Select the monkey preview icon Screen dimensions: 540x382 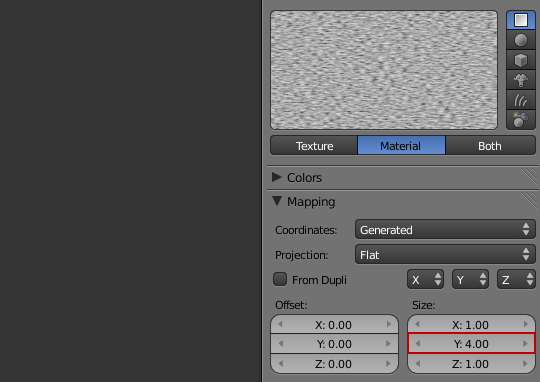click(x=521, y=80)
